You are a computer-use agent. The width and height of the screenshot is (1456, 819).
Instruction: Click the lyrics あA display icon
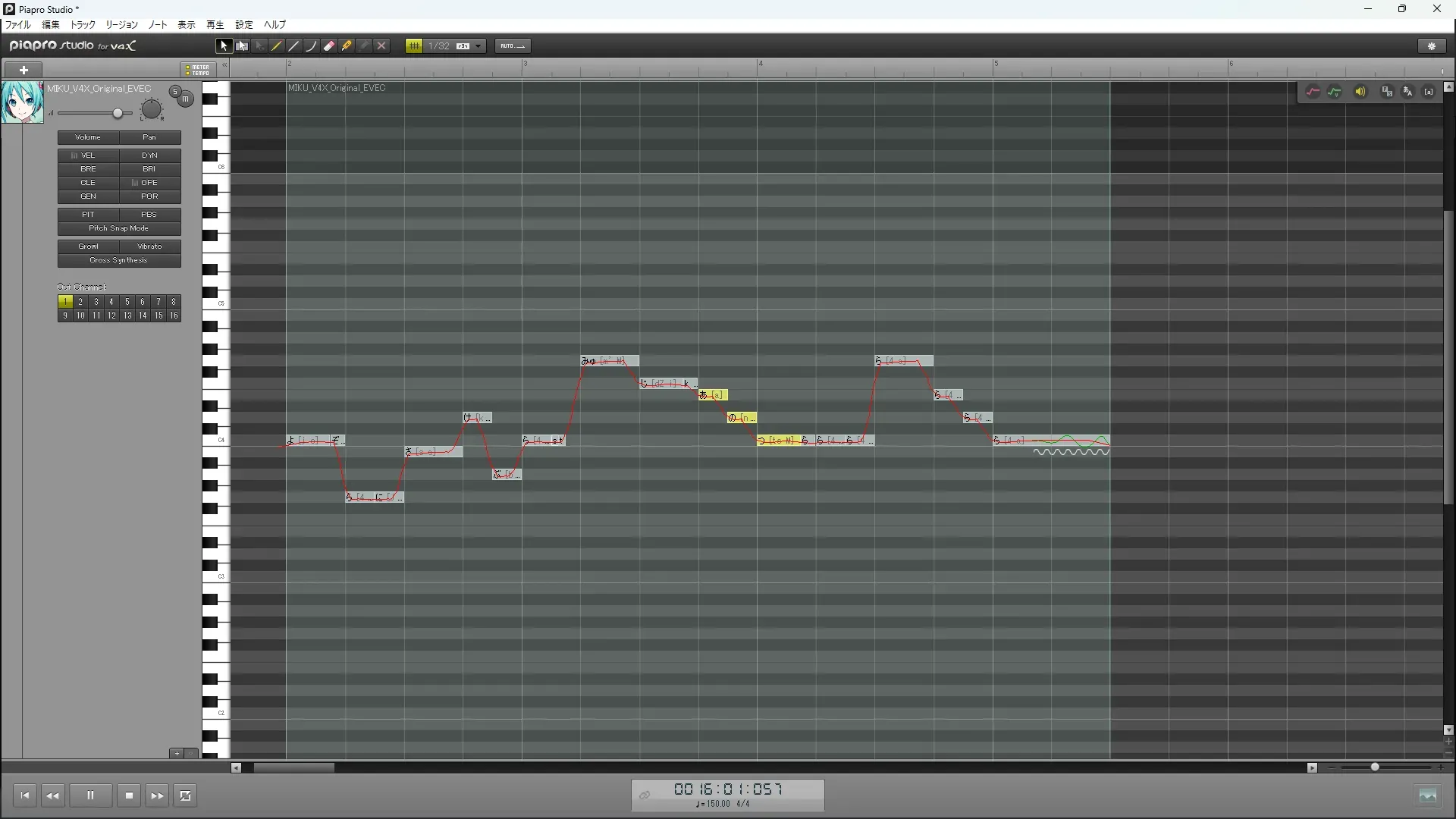coord(1407,92)
